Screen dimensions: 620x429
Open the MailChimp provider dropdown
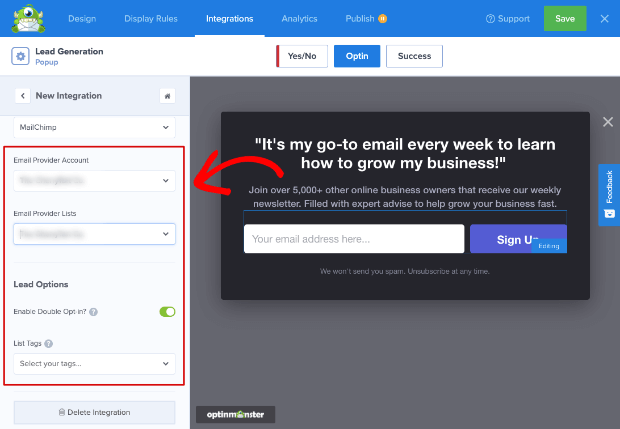(x=95, y=127)
